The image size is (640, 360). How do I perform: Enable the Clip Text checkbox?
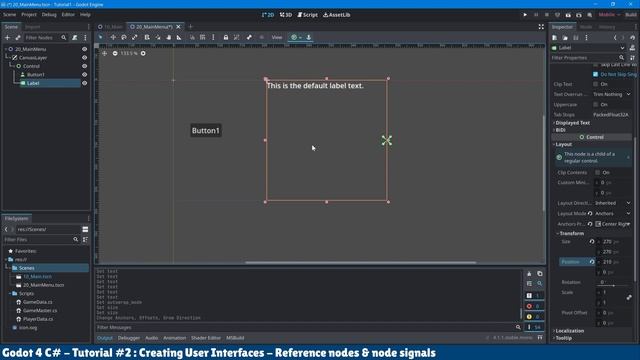596,84
